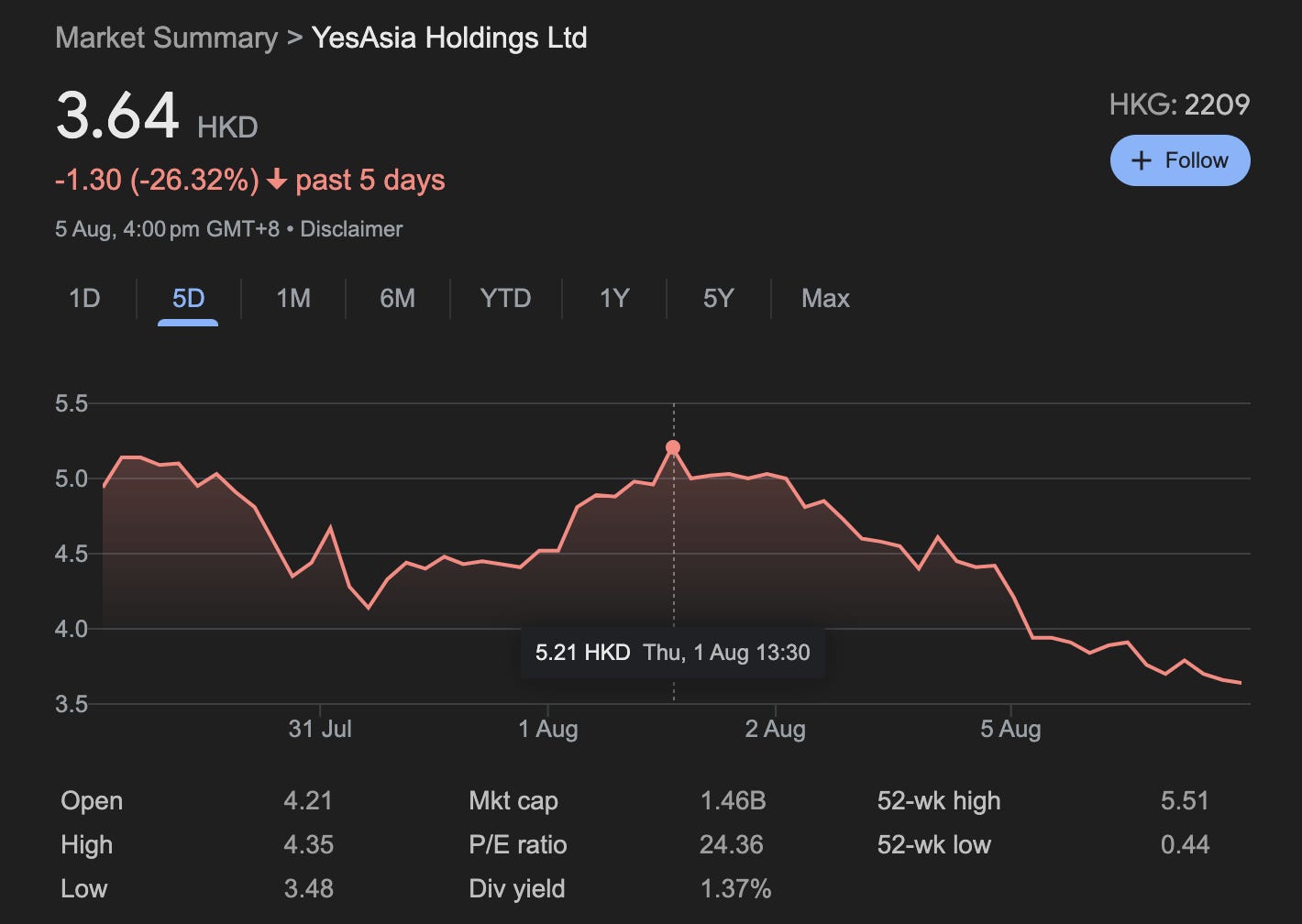
Task: Click the 52-wk high value 5.51
Action: (x=1185, y=801)
